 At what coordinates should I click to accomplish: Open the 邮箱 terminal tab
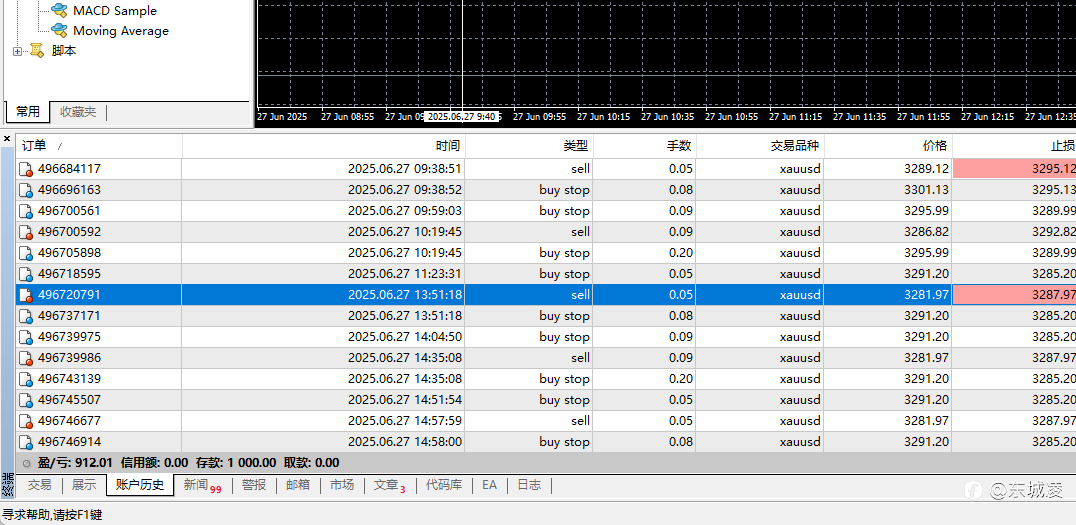click(x=298, y=485)
